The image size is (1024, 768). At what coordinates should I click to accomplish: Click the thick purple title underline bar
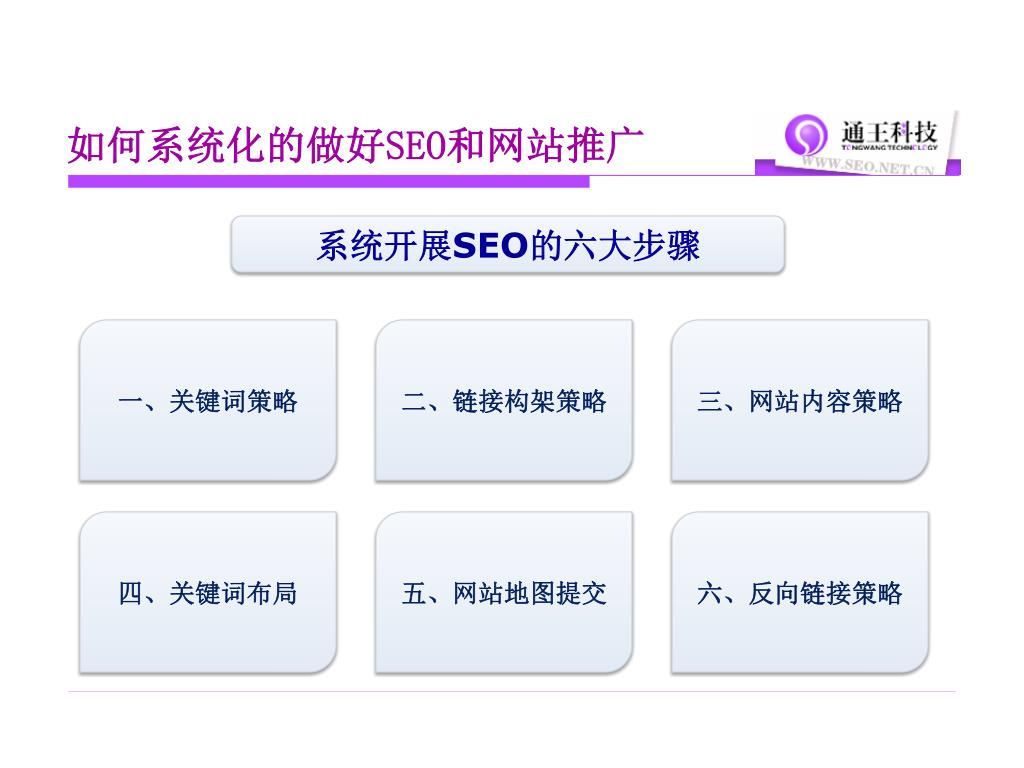click(328, 182)
